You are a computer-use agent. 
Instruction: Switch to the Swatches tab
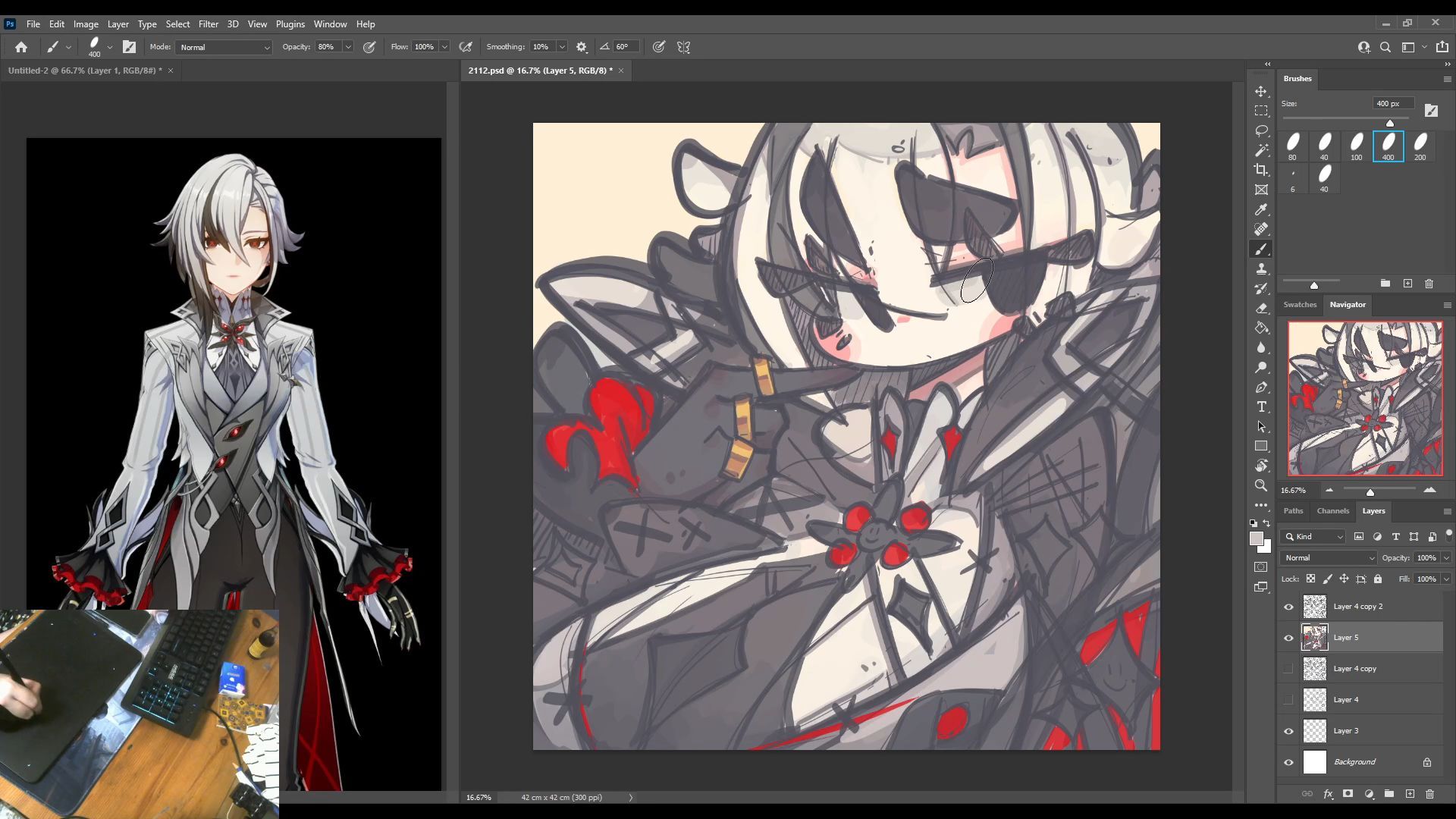pos(1300,305)
